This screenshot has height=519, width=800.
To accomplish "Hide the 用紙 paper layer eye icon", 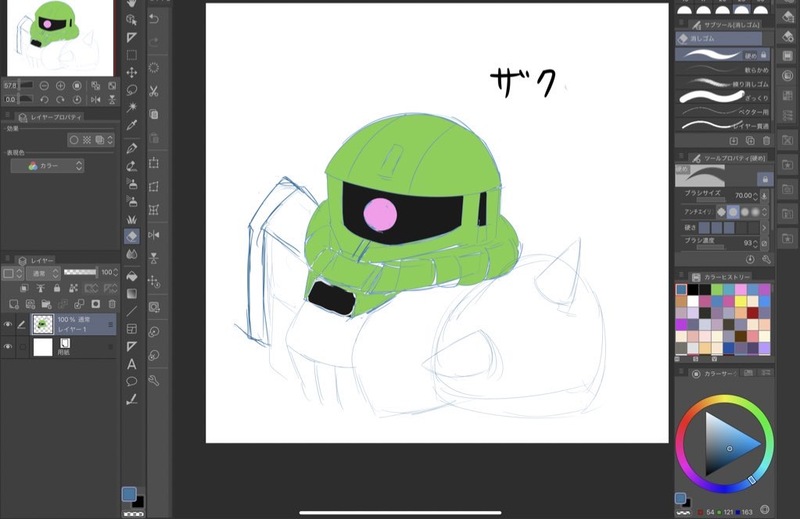I will (x=8, y=347).
